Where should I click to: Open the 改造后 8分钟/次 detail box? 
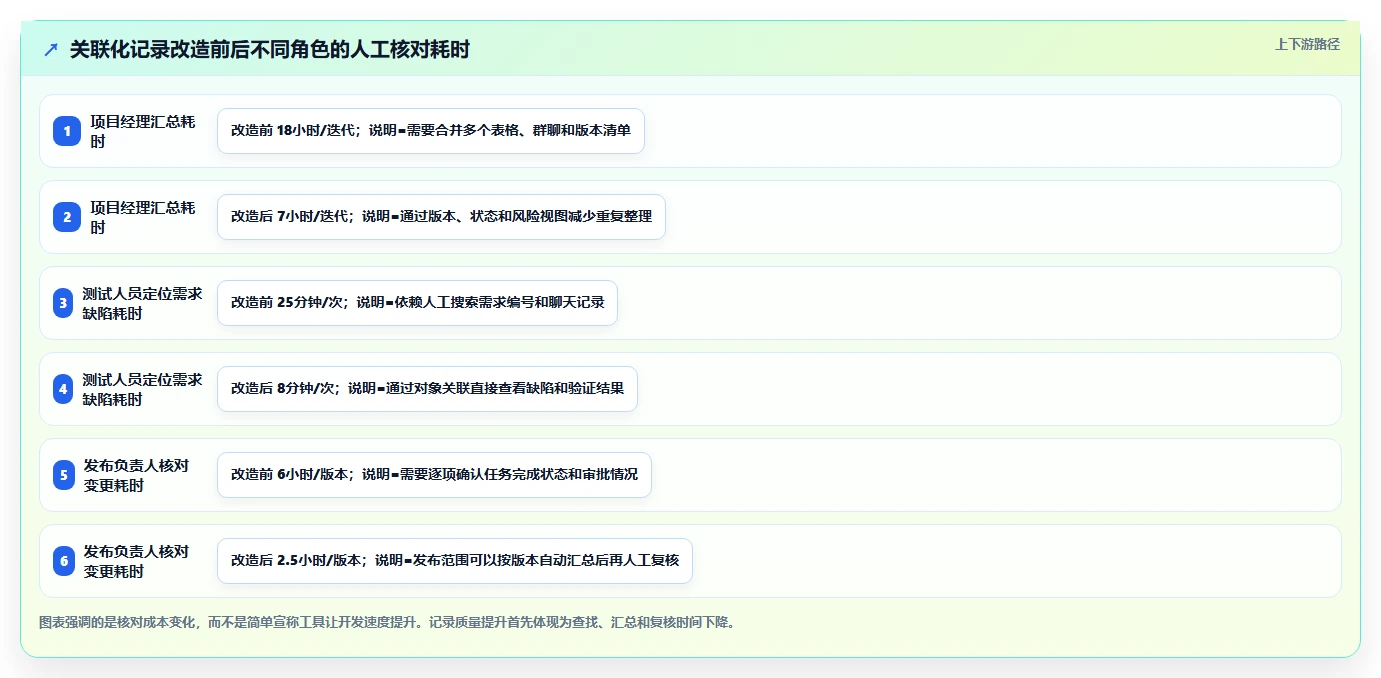[427, 389]
